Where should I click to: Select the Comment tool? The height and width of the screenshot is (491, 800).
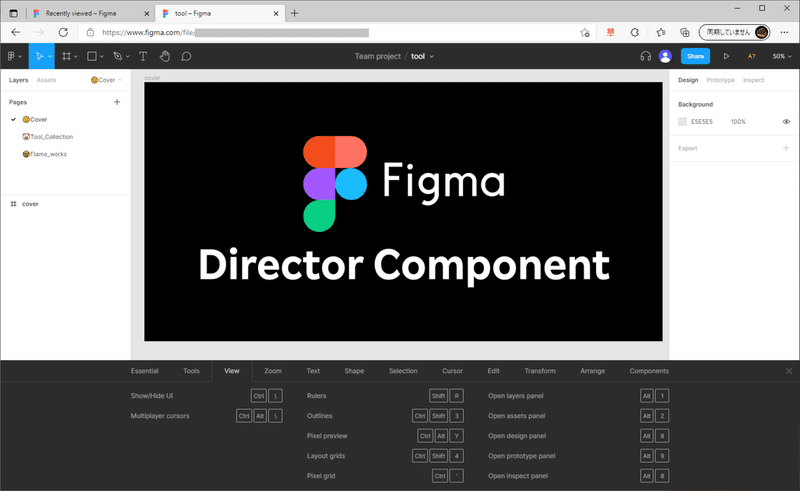[x=186, y=56]
